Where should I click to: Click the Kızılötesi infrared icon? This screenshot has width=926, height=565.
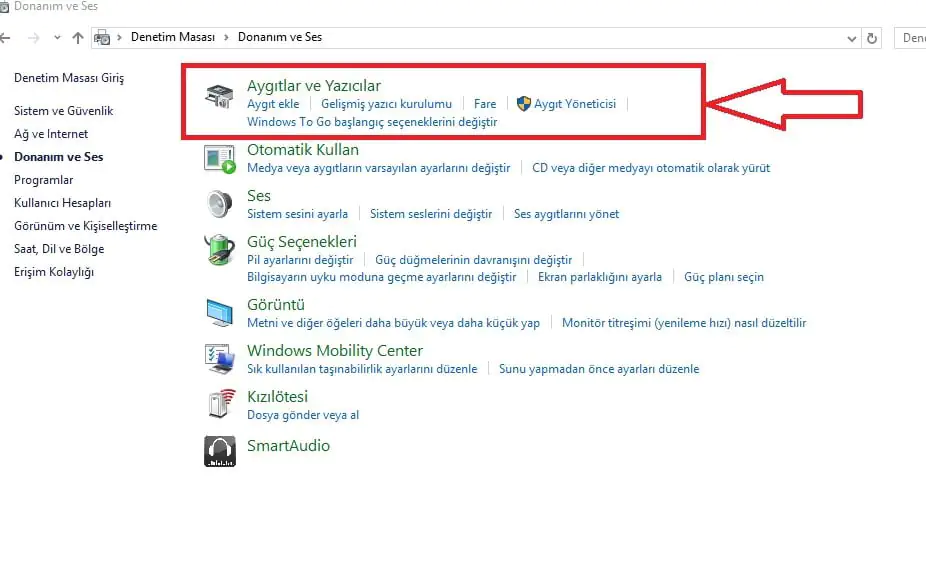[x=221, y=404]
